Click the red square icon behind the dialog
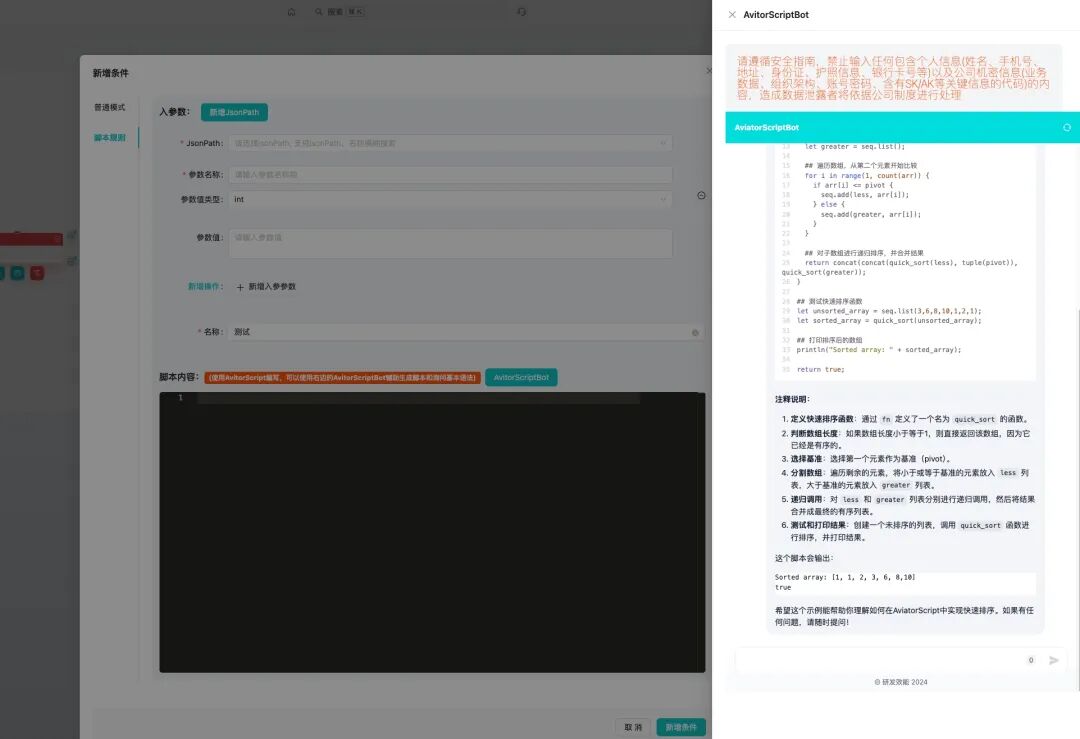 click(37, 273)
